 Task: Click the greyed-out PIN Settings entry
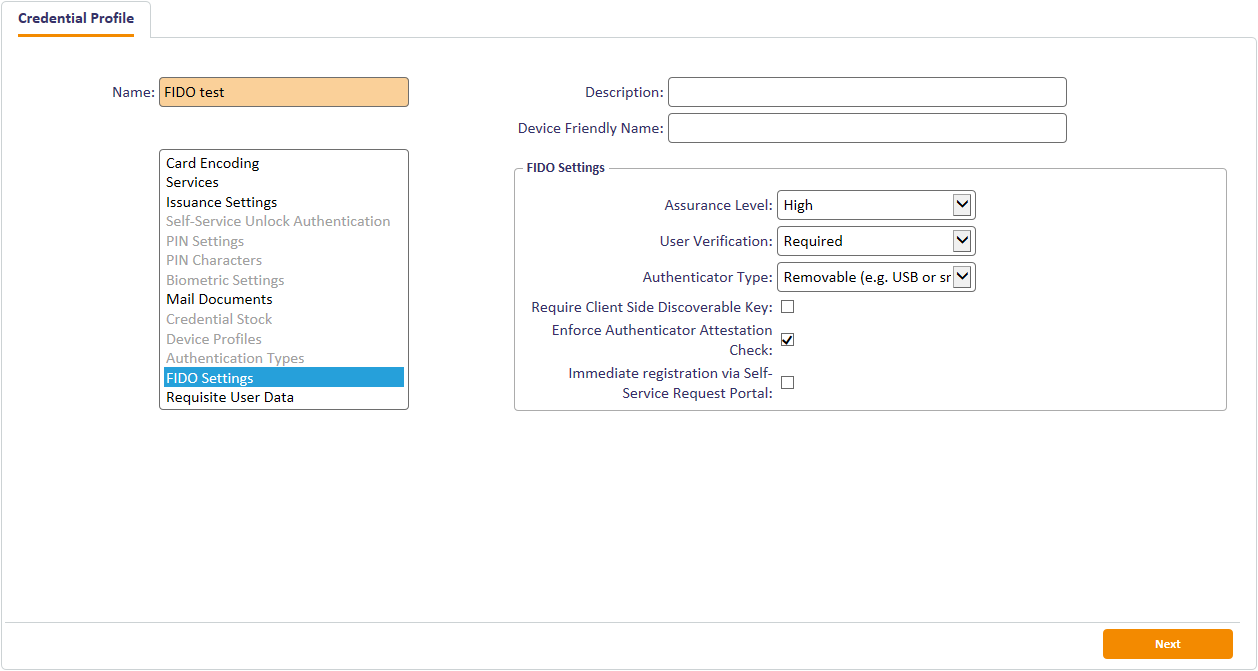[204, 241]
